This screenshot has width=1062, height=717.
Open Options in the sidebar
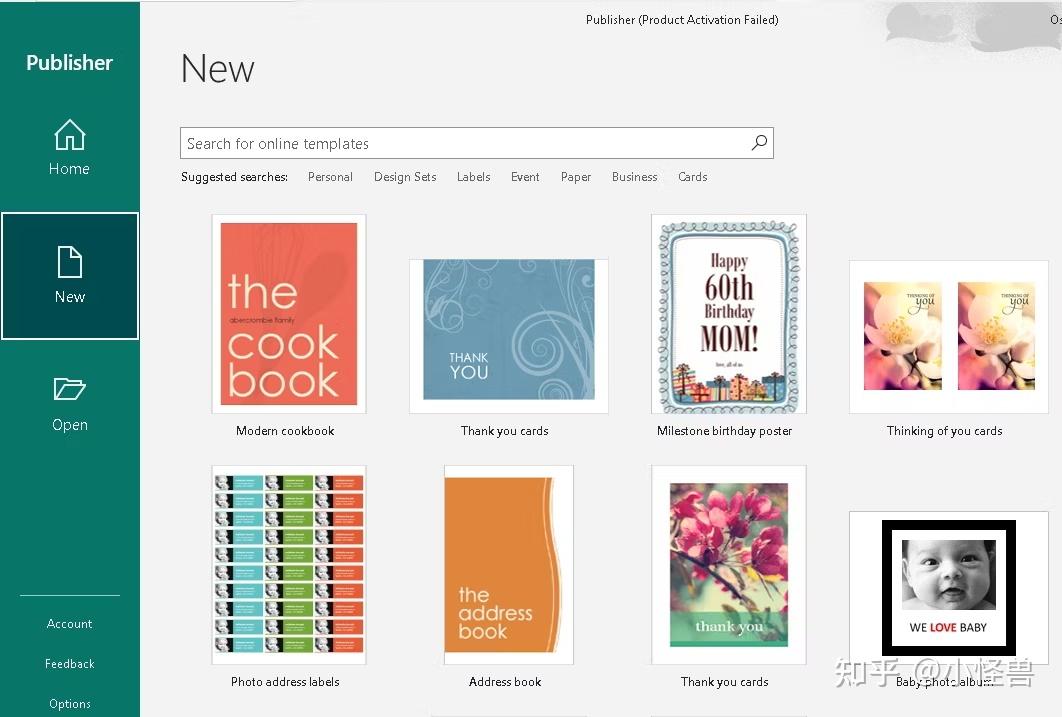[69, 704]
